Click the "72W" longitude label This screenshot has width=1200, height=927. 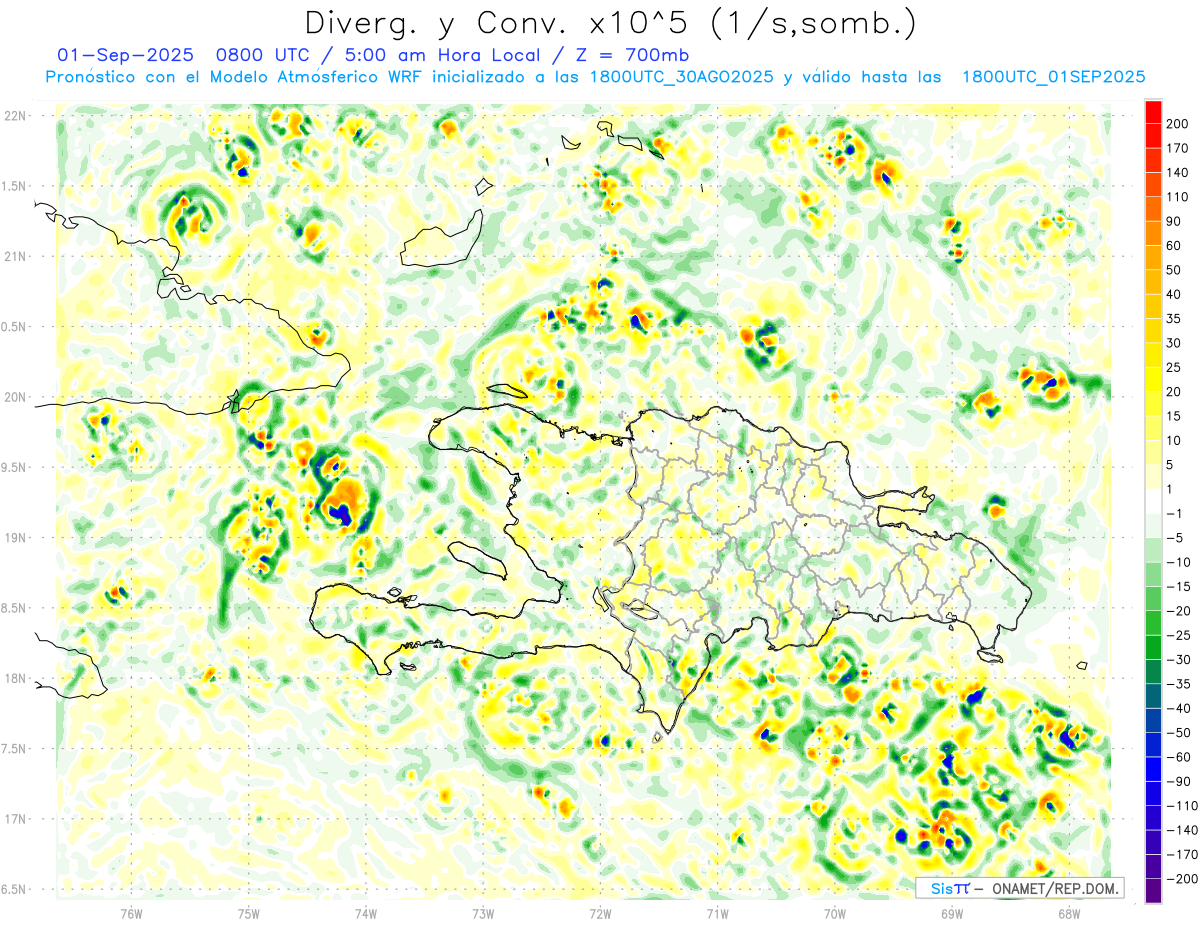click(x=600, y=913)
